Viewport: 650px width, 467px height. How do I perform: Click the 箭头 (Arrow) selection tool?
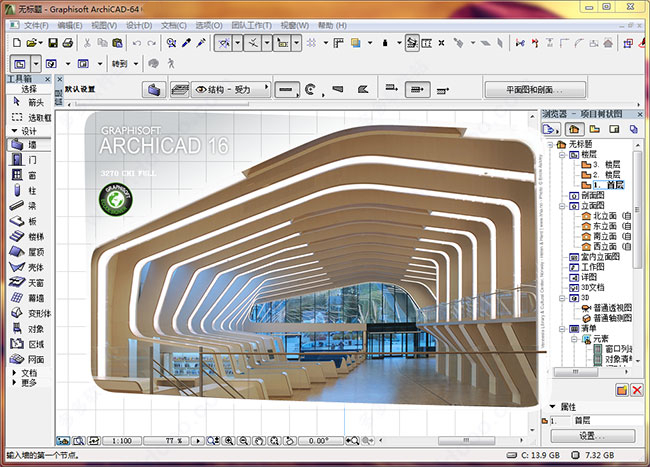28,102
